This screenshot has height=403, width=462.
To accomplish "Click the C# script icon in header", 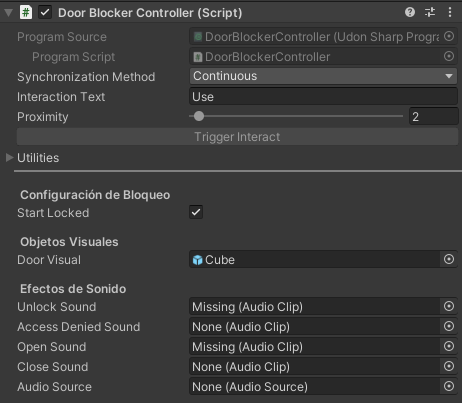I will tap(26, 13).
